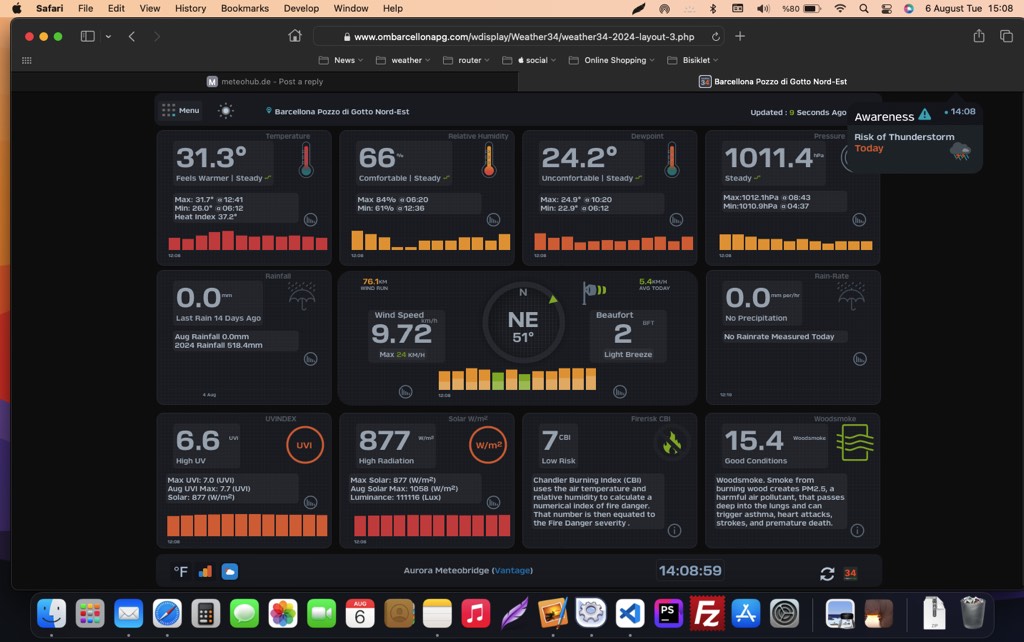The height and width of the screenshot is (642, 1024).
Task: Switch units to Fahrenheit
Action: click(x=181, y=572)
